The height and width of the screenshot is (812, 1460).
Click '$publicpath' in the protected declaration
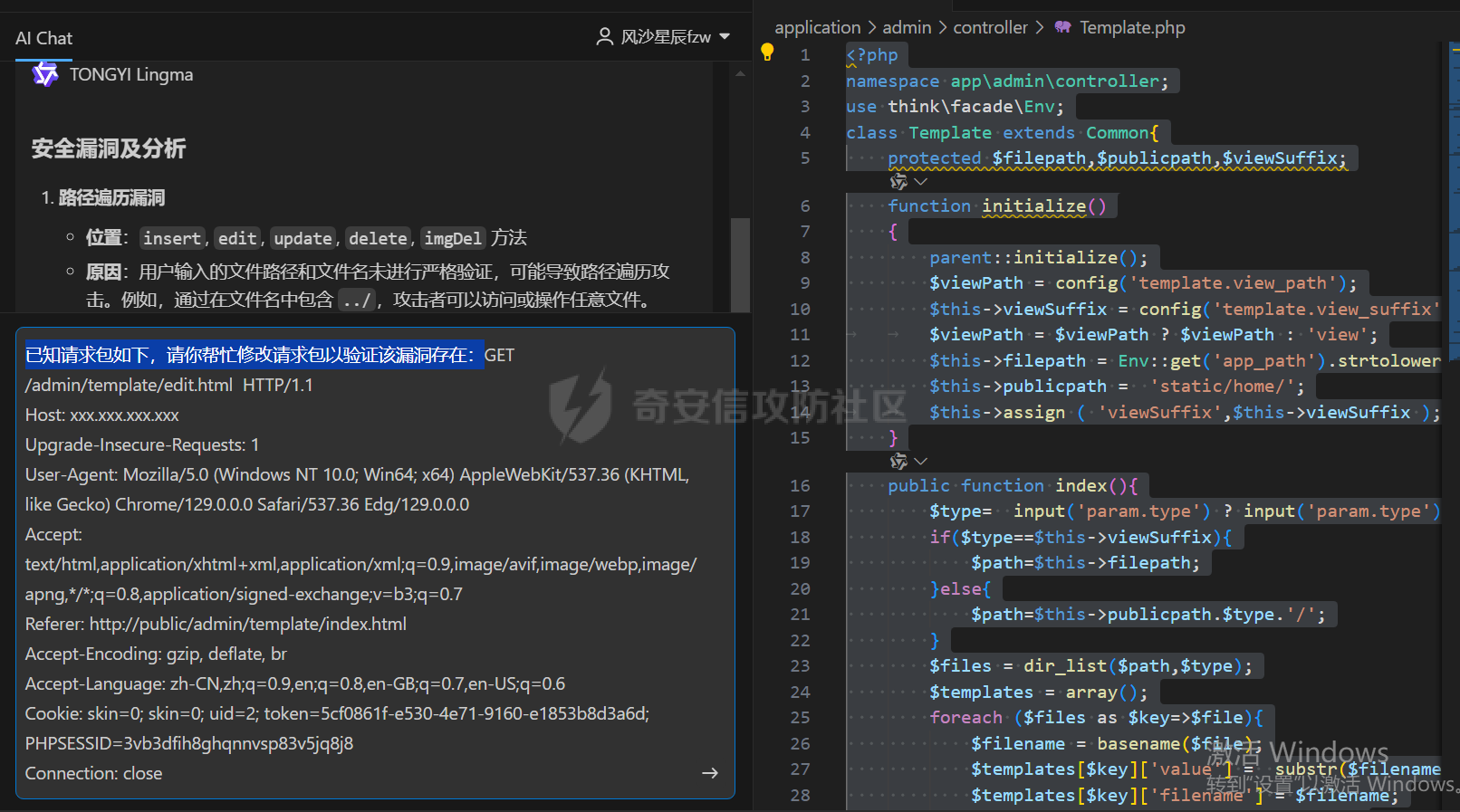pyautogui.click(x=1154, y=158)
